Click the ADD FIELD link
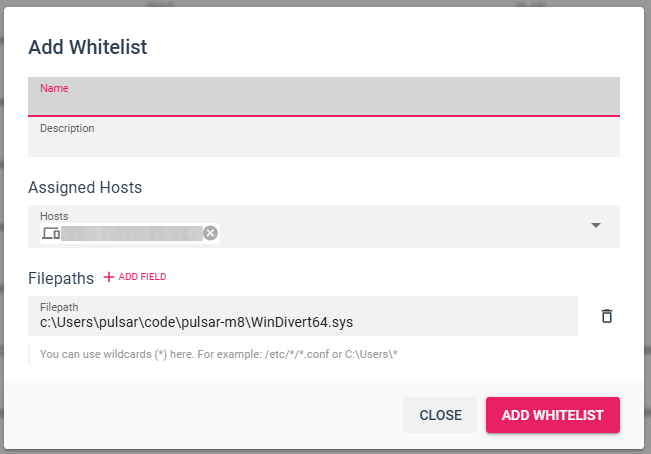Viewport: 651px width, 454px height. [x=142, y=277]
